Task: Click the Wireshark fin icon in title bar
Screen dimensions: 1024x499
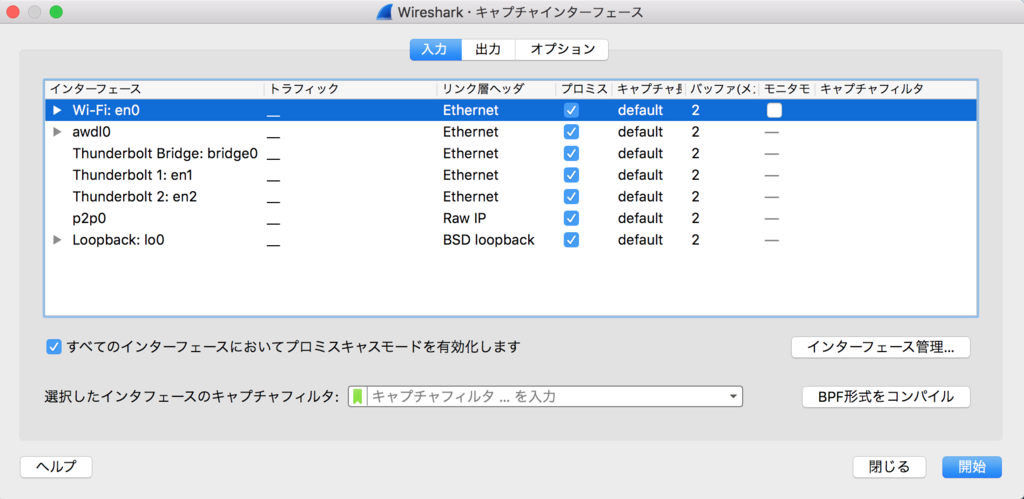Action: (x=385, y=12)
